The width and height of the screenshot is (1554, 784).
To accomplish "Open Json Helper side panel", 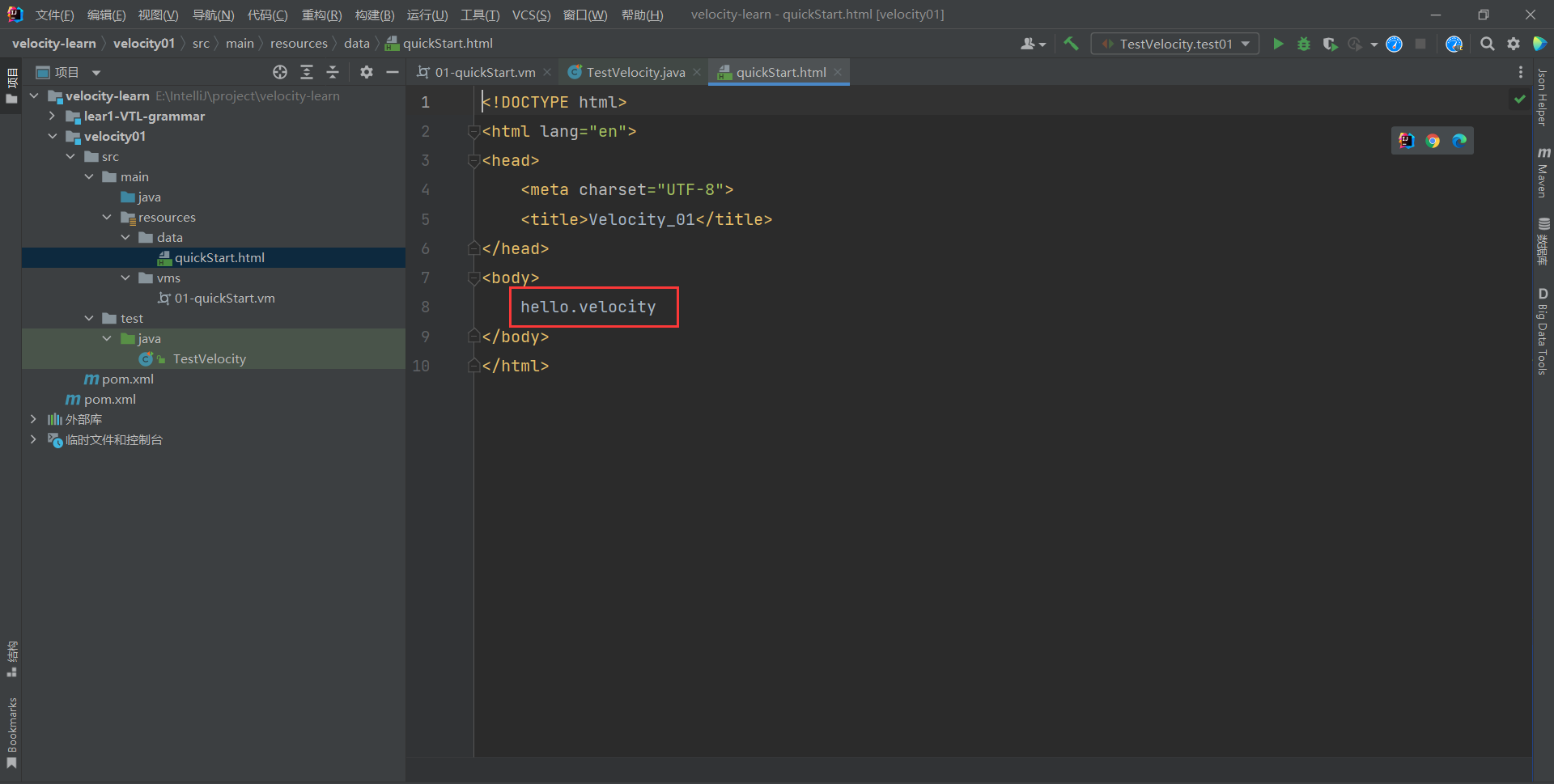I will coord(1543,98).
